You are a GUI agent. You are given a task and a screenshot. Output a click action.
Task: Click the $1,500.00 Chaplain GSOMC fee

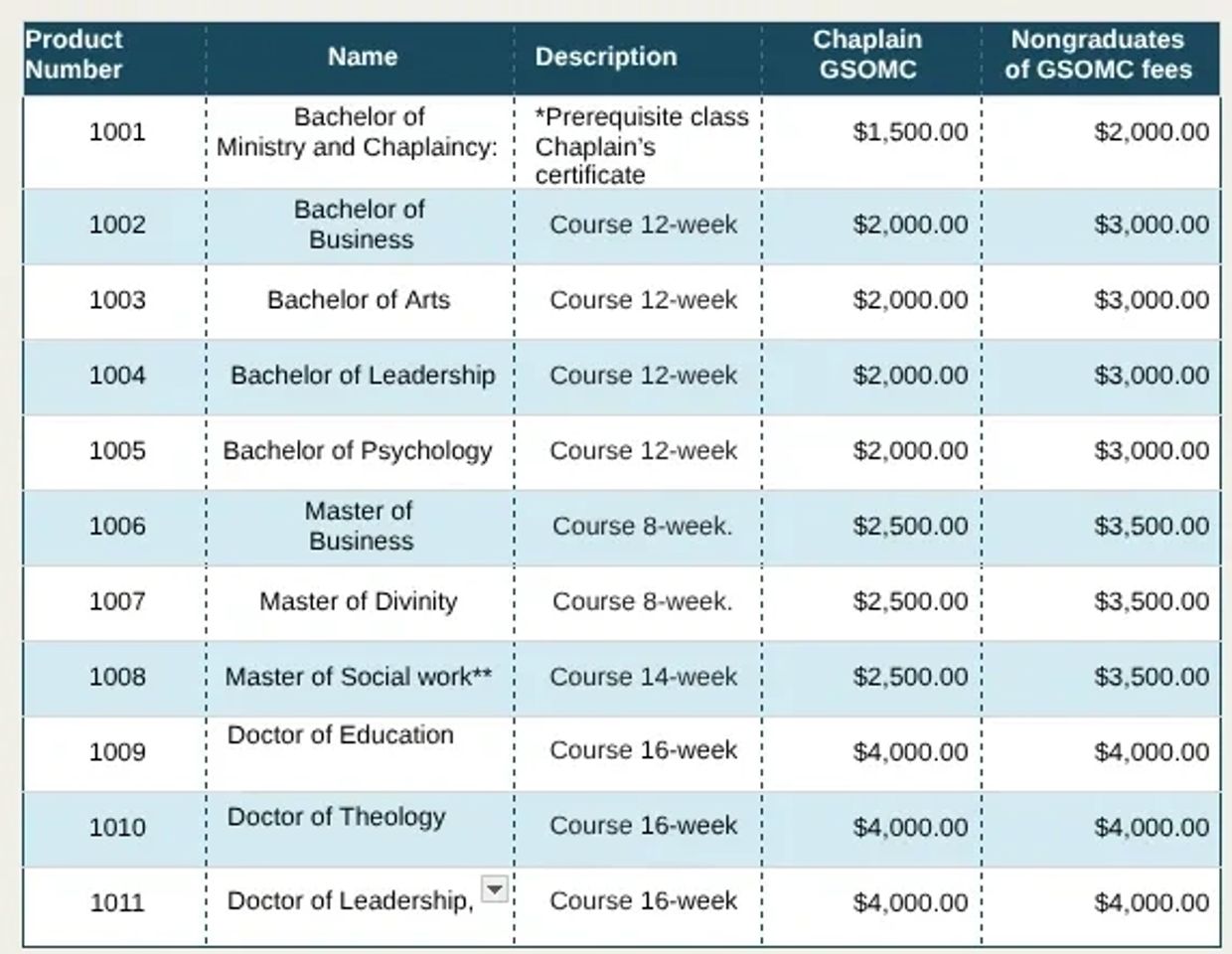coord(909,132)
